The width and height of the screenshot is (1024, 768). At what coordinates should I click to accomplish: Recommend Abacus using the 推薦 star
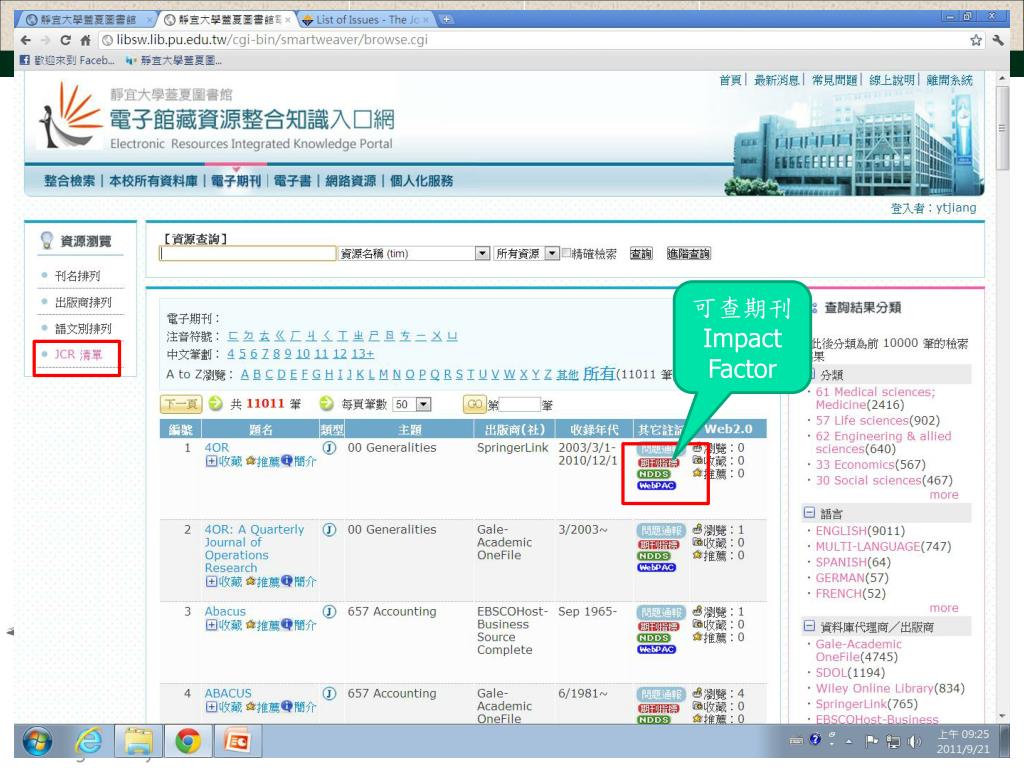(x=263, y=625)
